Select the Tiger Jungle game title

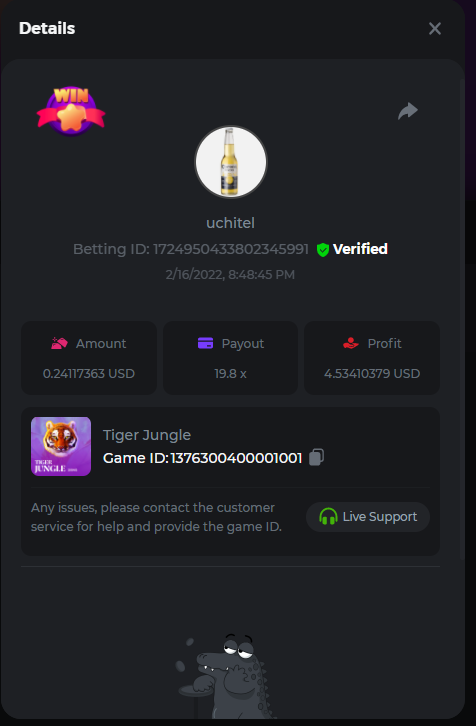pyautogui.click(x=147, y=435)
